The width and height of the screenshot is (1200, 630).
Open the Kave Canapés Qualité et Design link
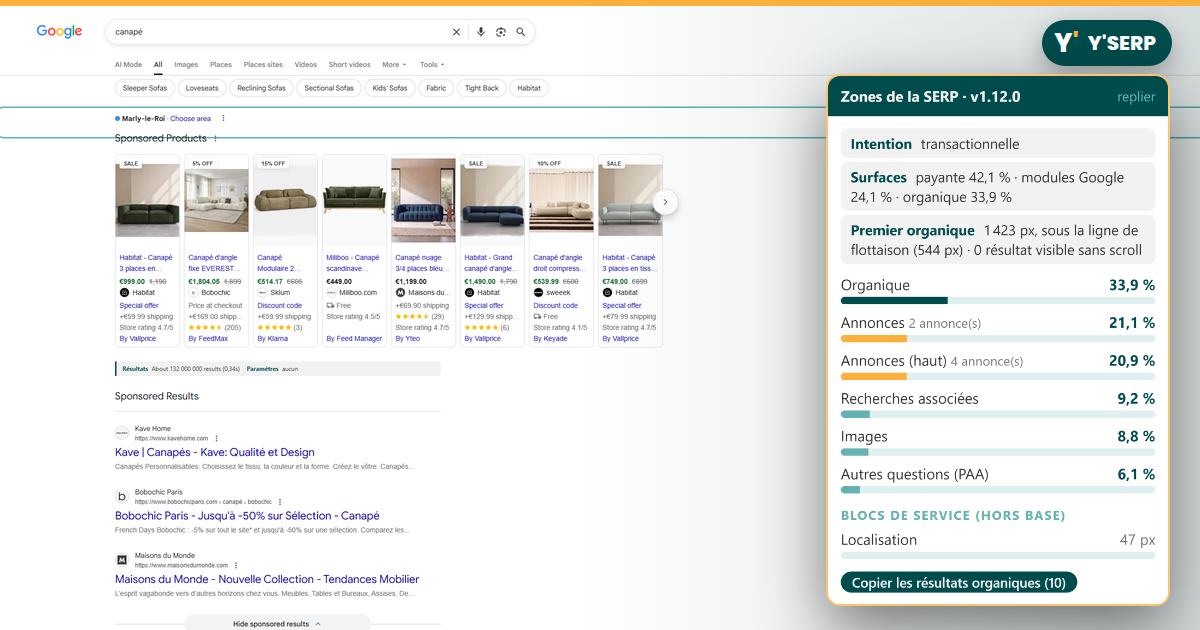click(x=215, y=452)
